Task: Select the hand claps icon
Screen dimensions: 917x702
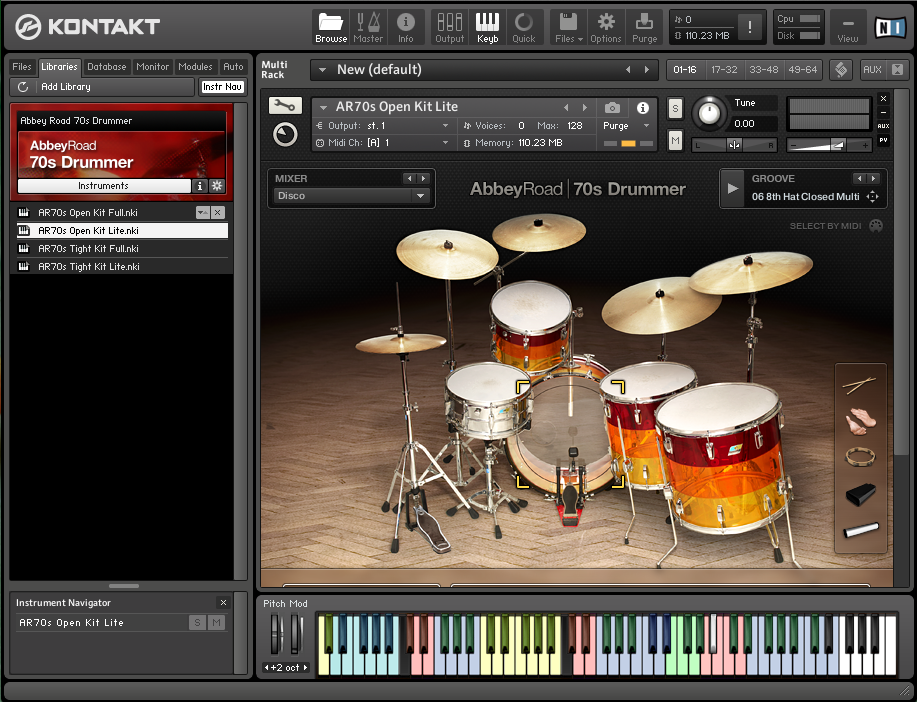Action: tap(860, 421)
